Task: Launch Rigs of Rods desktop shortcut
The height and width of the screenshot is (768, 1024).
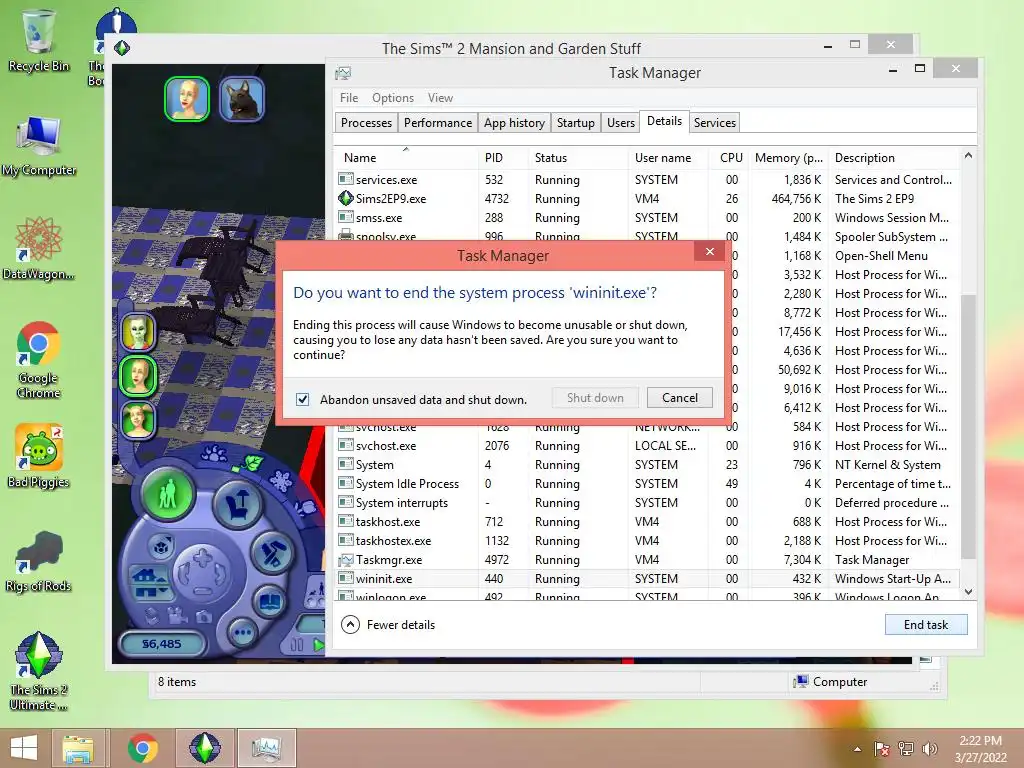Action: [39, 560]
